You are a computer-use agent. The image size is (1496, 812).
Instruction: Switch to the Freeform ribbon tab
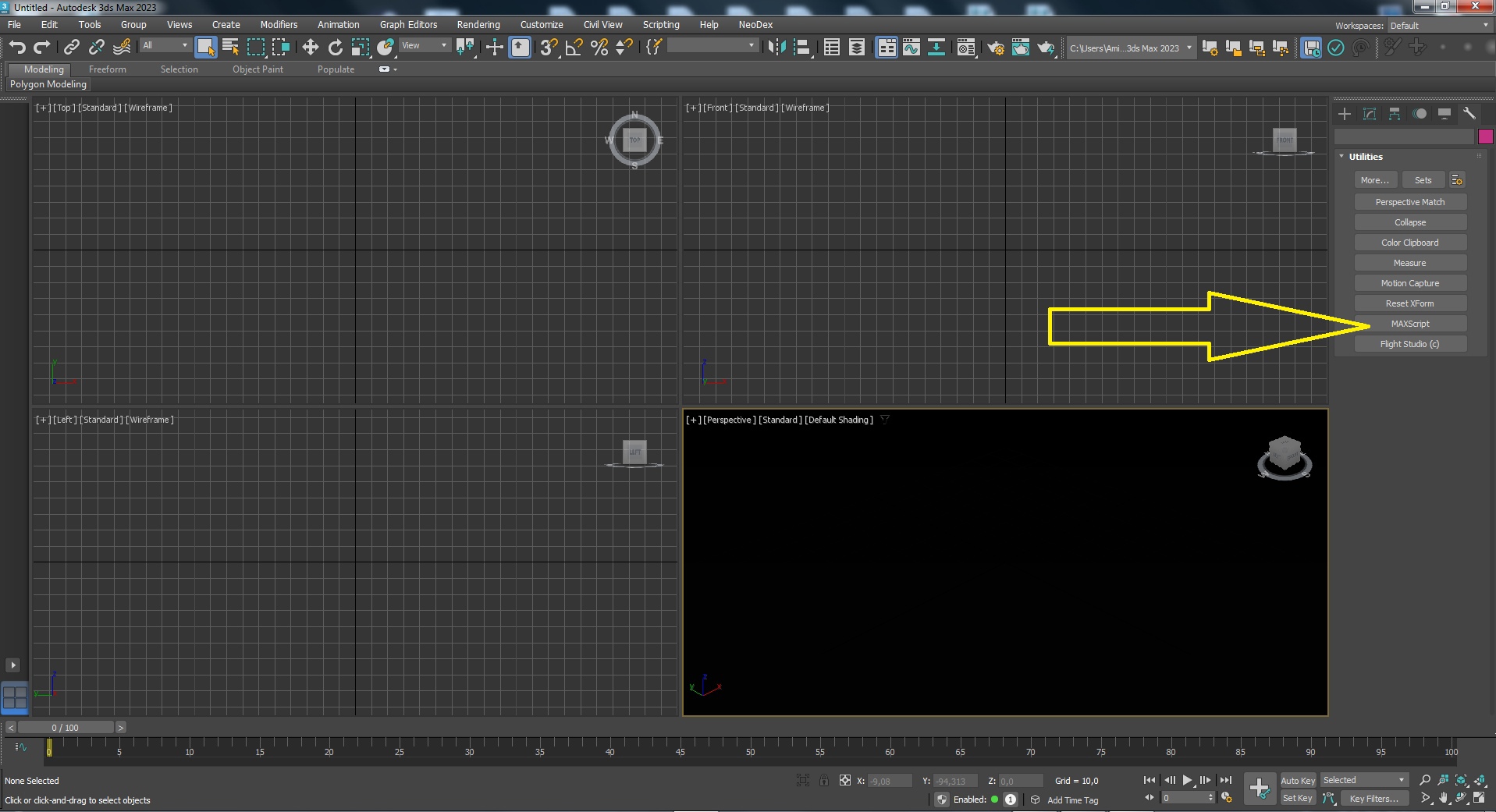[x=107, y=69]
